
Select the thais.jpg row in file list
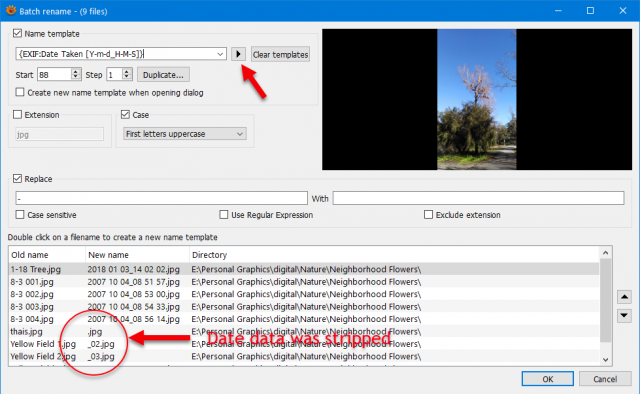[x=304, y=332]
